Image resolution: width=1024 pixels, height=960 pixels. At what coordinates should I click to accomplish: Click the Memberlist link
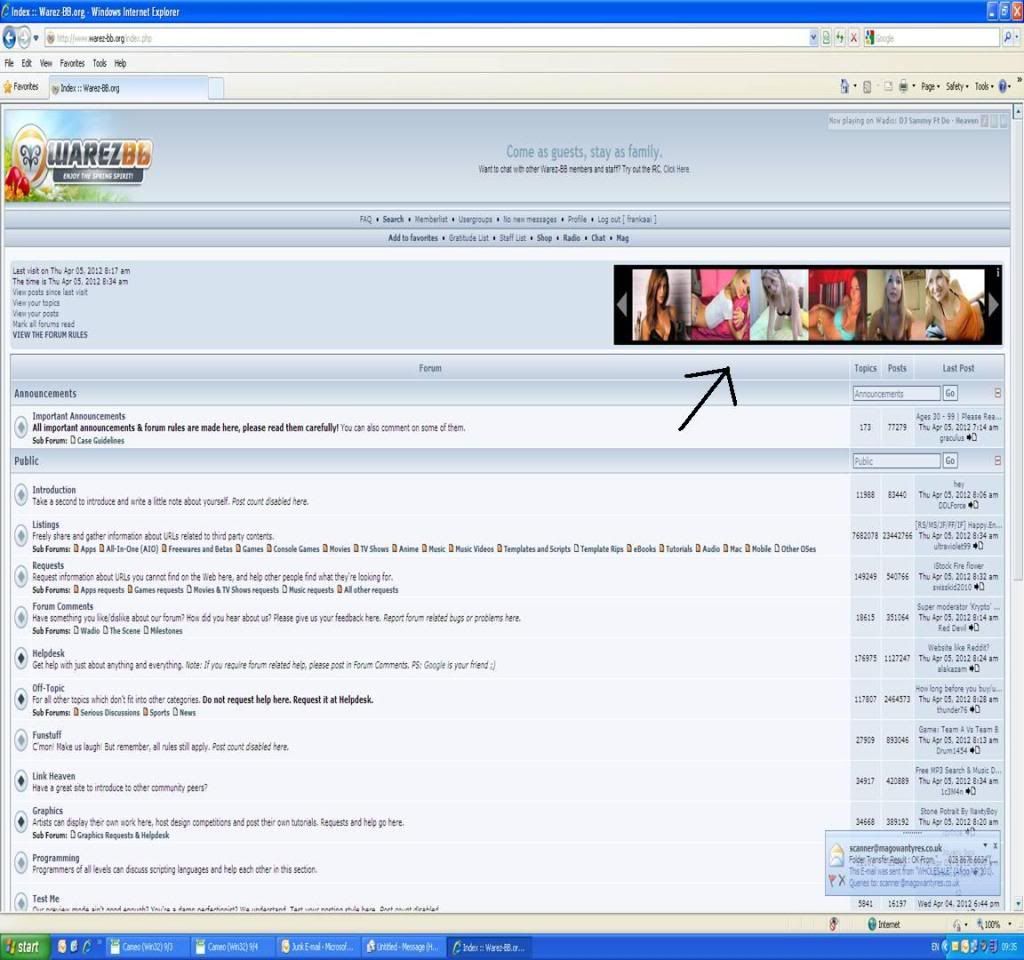coord(431,220)
